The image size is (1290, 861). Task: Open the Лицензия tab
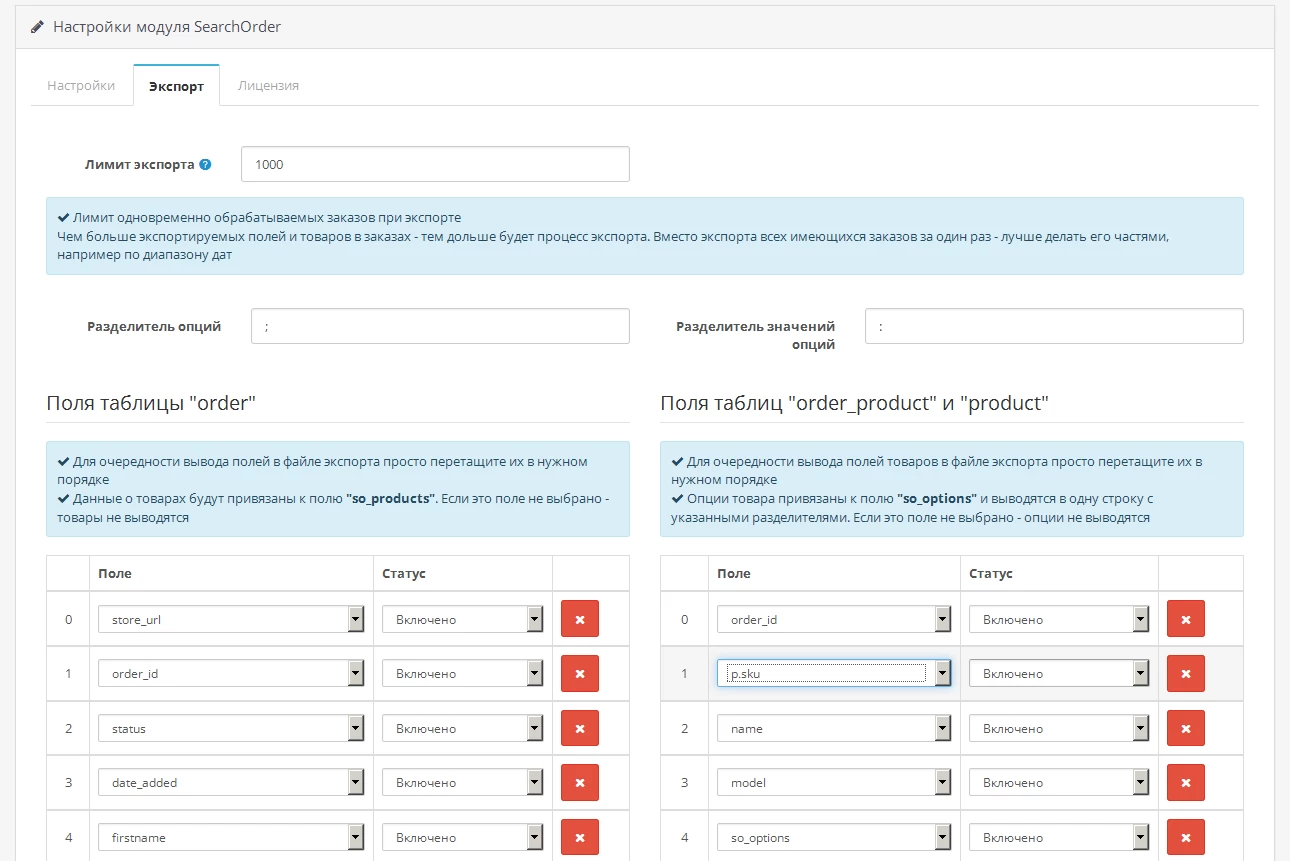pyautogui.click(x=268, y=85)
